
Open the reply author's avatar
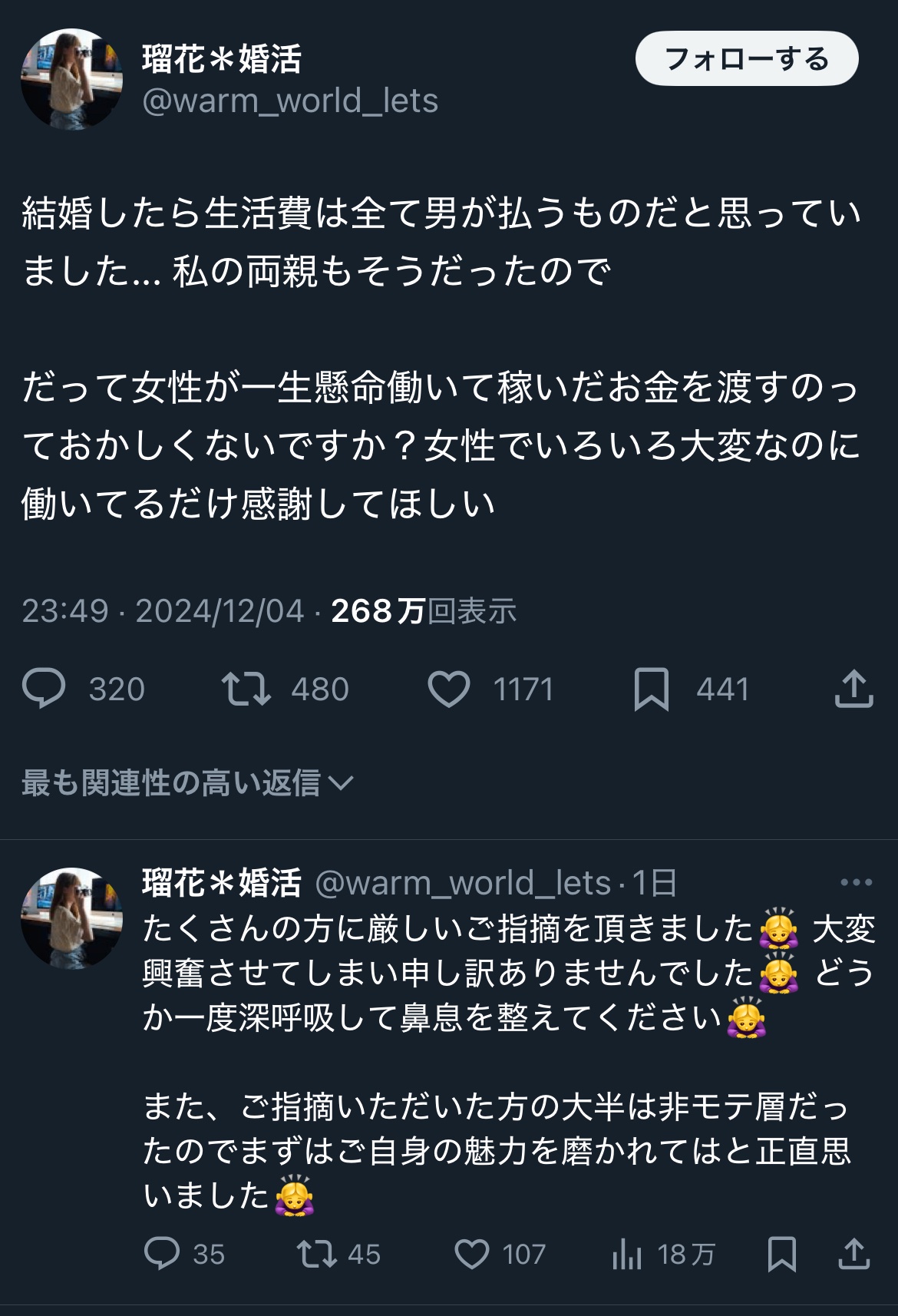[x=71, y=918]
